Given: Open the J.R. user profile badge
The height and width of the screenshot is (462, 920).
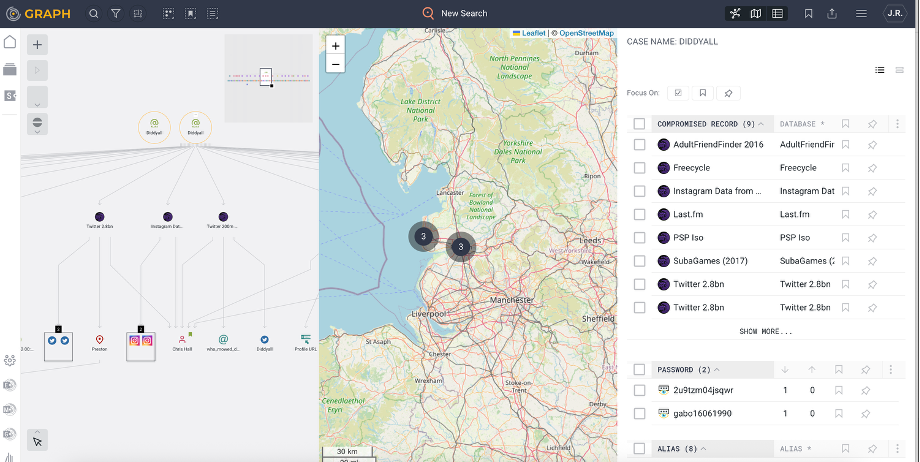Looking at the screenshot, I should 895,14.
